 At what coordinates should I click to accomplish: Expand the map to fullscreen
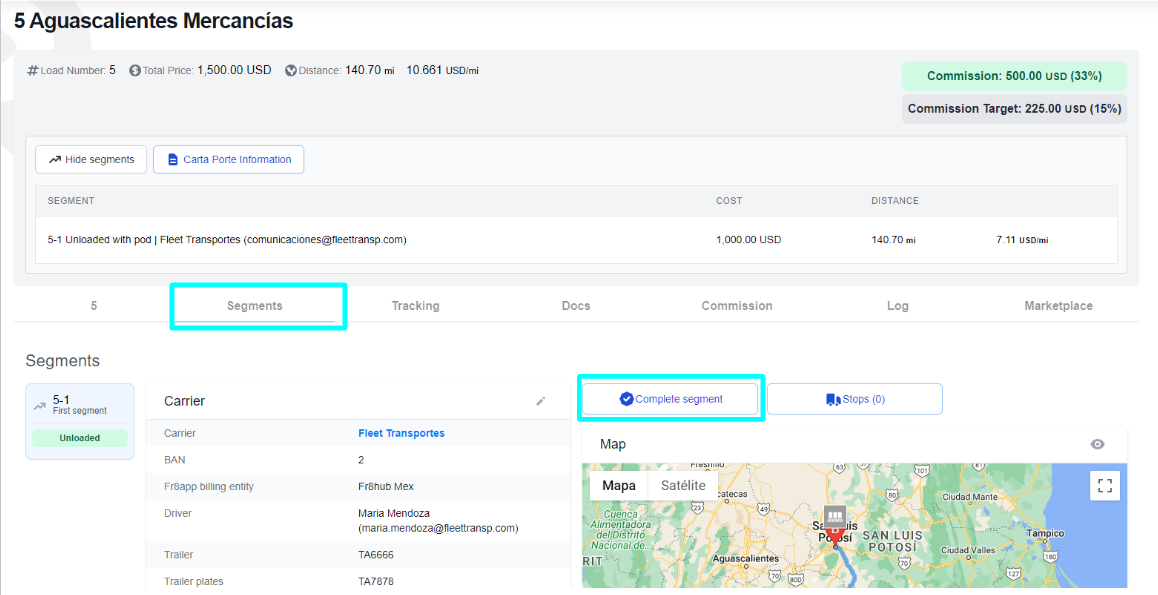click(x=1105, y=485)
